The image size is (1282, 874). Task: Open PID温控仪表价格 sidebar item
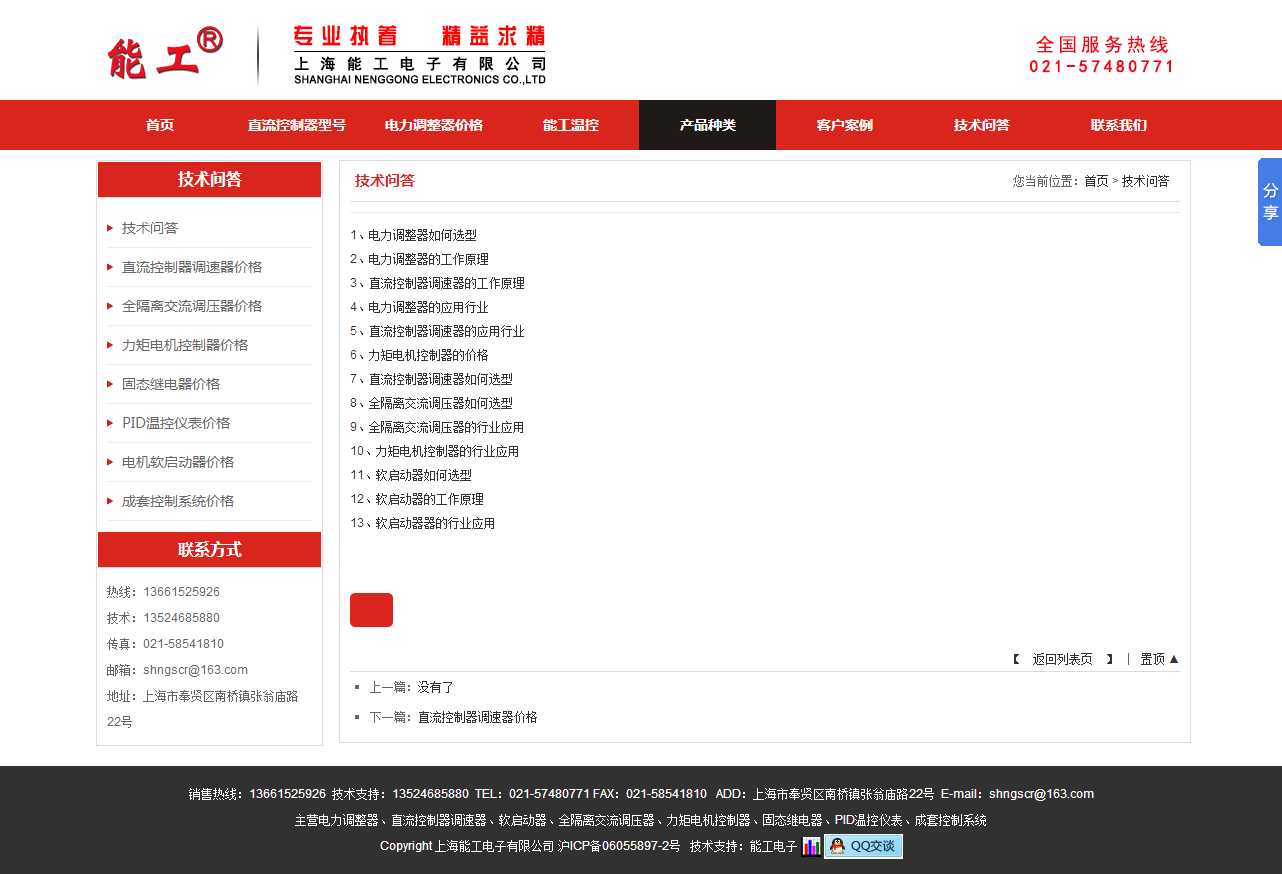(x=176, y=423)
